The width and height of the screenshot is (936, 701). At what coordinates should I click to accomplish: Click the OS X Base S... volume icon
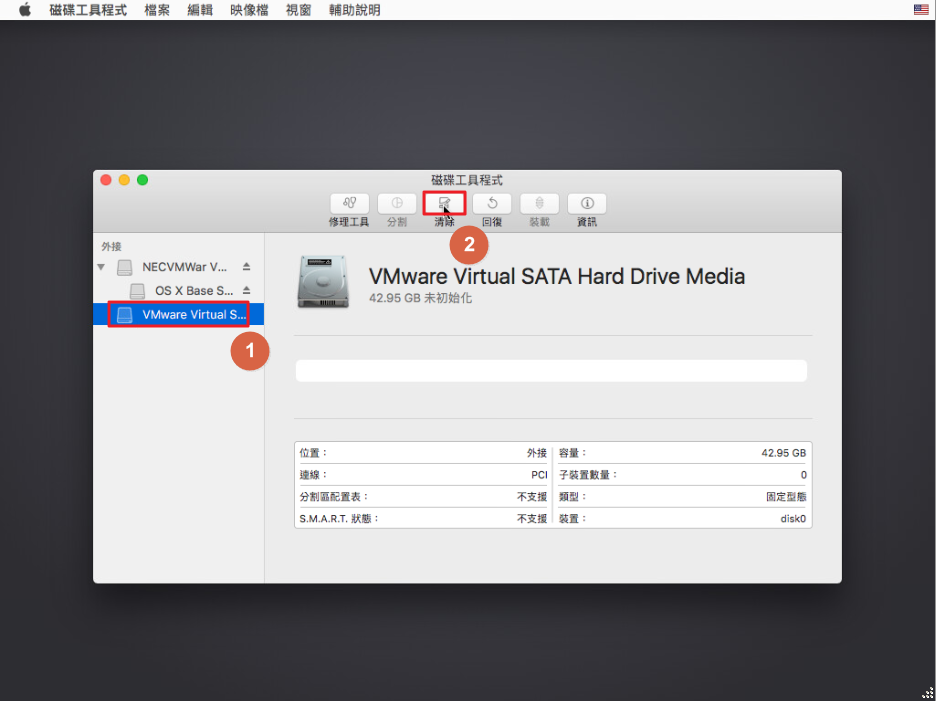coord(137,291)
